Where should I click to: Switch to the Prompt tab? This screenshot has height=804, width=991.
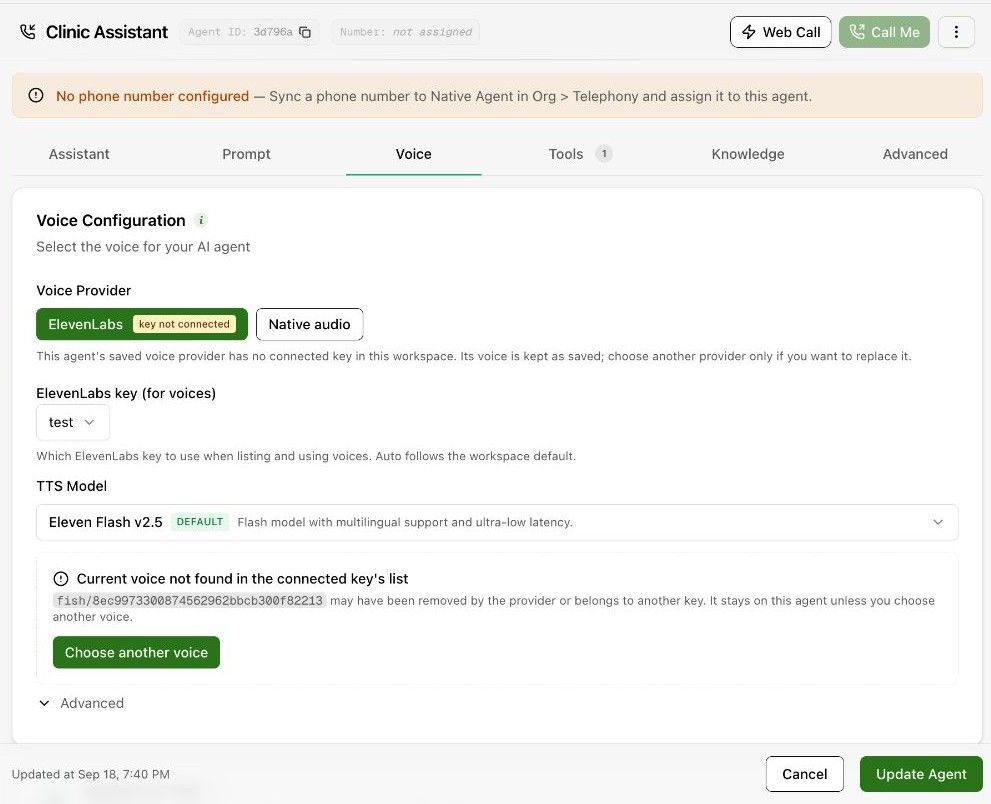click(246, 154)
